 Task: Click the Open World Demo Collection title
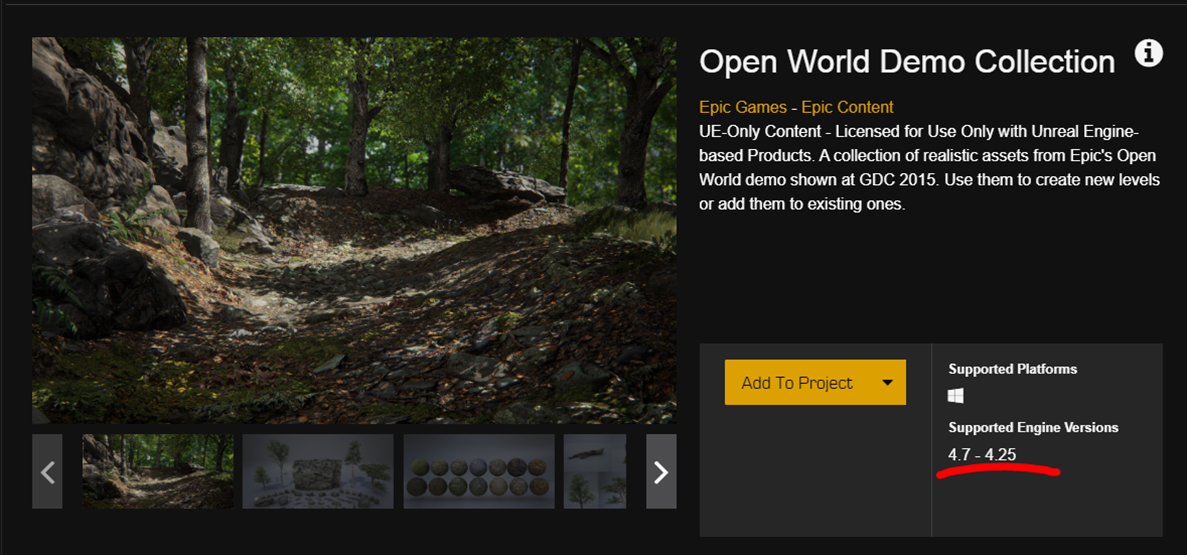907,62
